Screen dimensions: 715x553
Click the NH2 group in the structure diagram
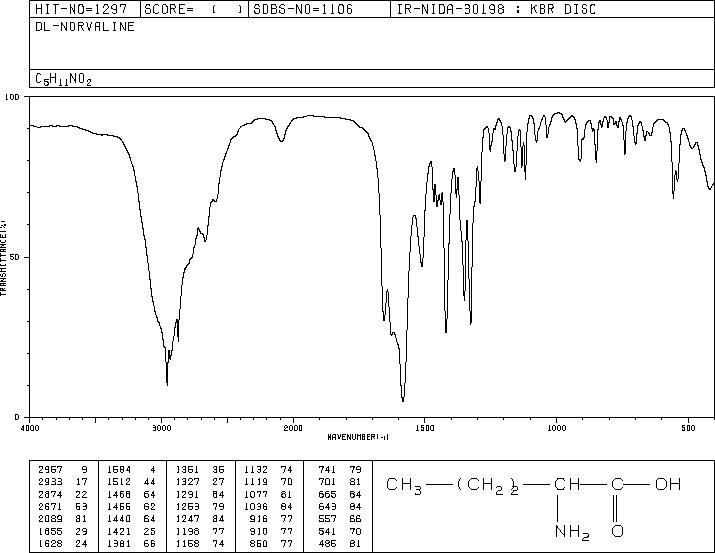click(x=572, y=532)
